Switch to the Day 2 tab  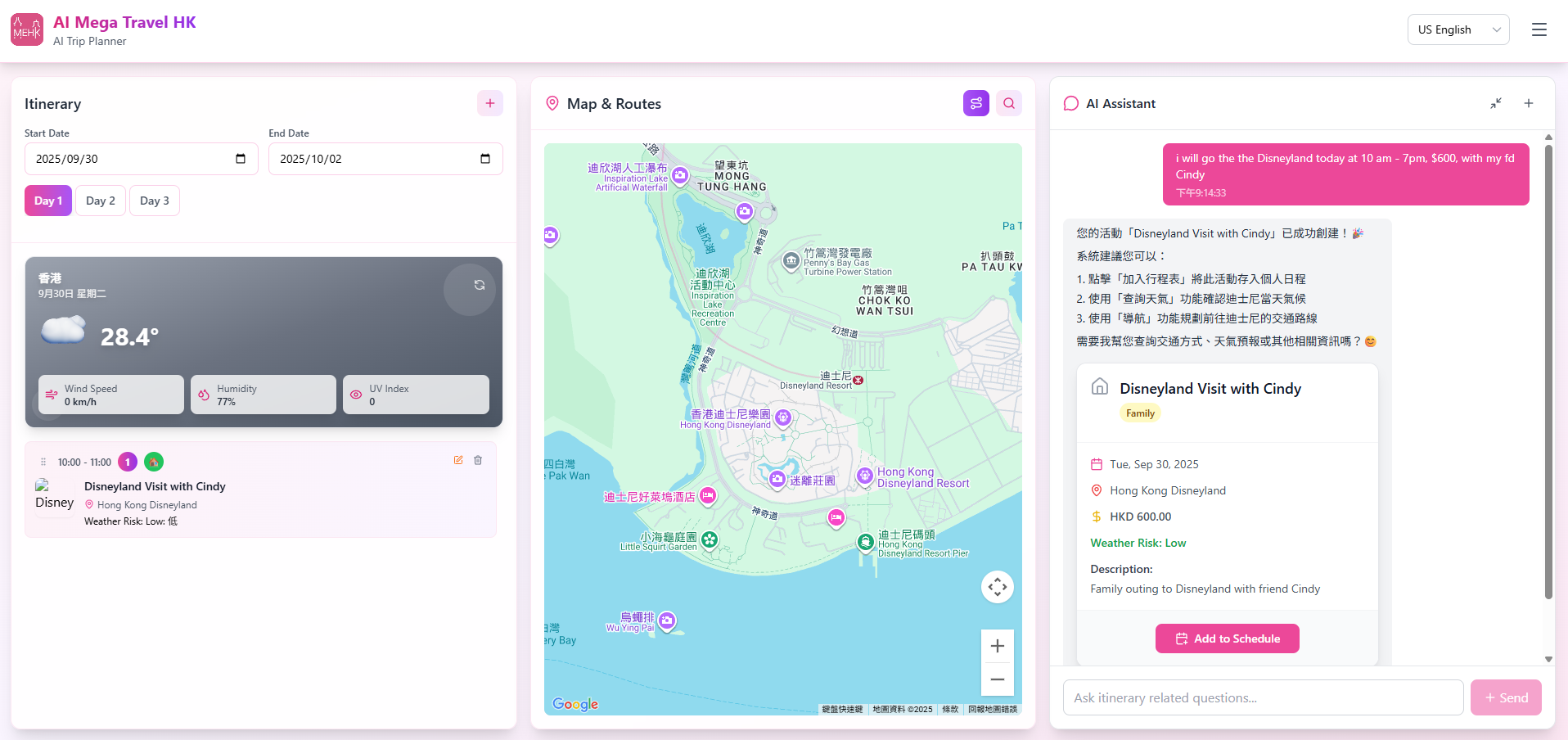coord(101,201)
